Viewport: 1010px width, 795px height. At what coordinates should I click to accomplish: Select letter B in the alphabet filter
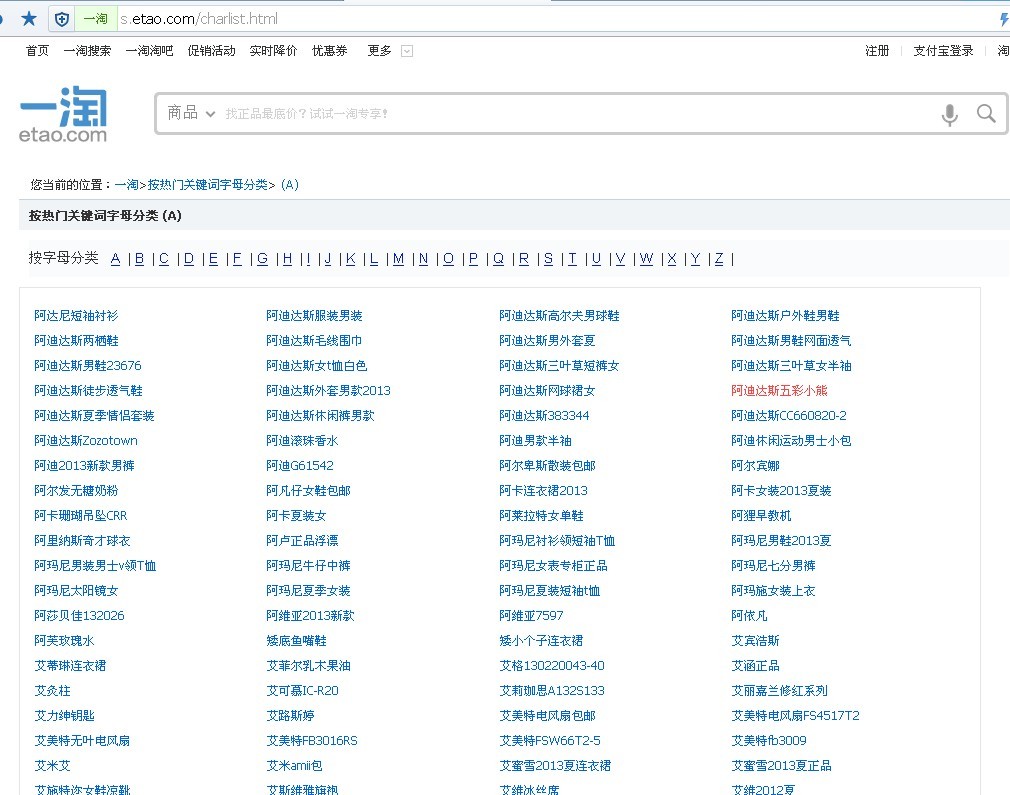(139, 258)
